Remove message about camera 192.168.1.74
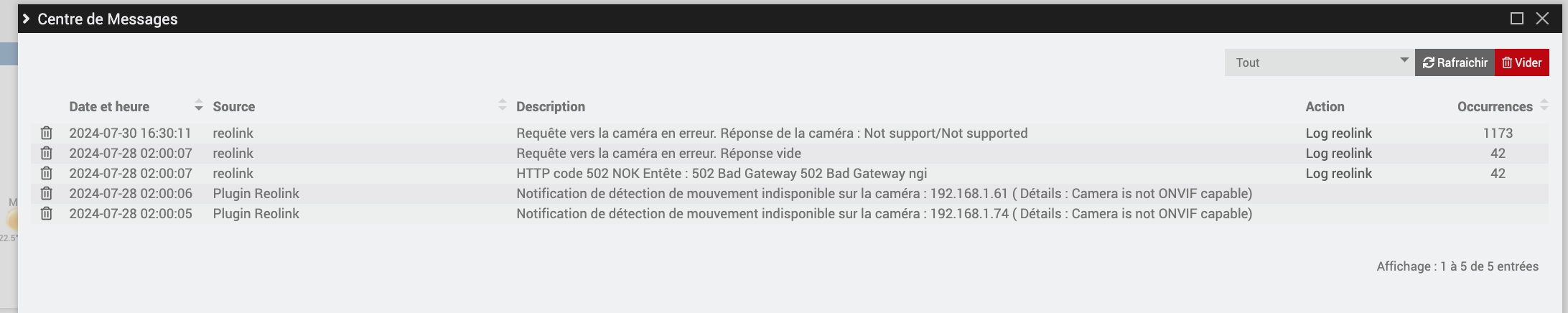The width and height of the screenshot is (1568, 313). click(47, 213)
